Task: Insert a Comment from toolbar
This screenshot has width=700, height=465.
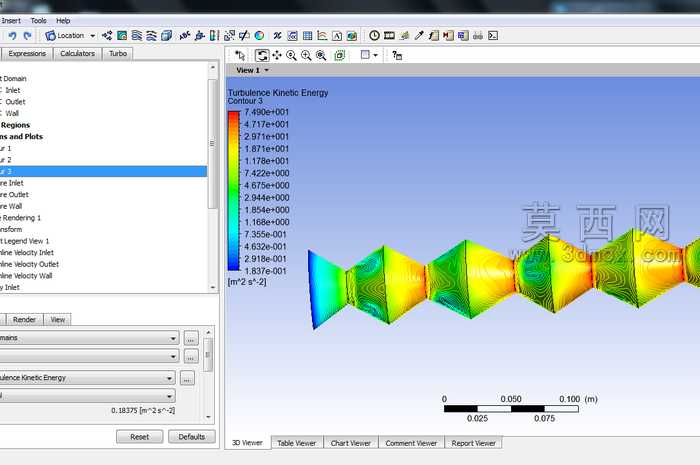Action: pos(337,36)
